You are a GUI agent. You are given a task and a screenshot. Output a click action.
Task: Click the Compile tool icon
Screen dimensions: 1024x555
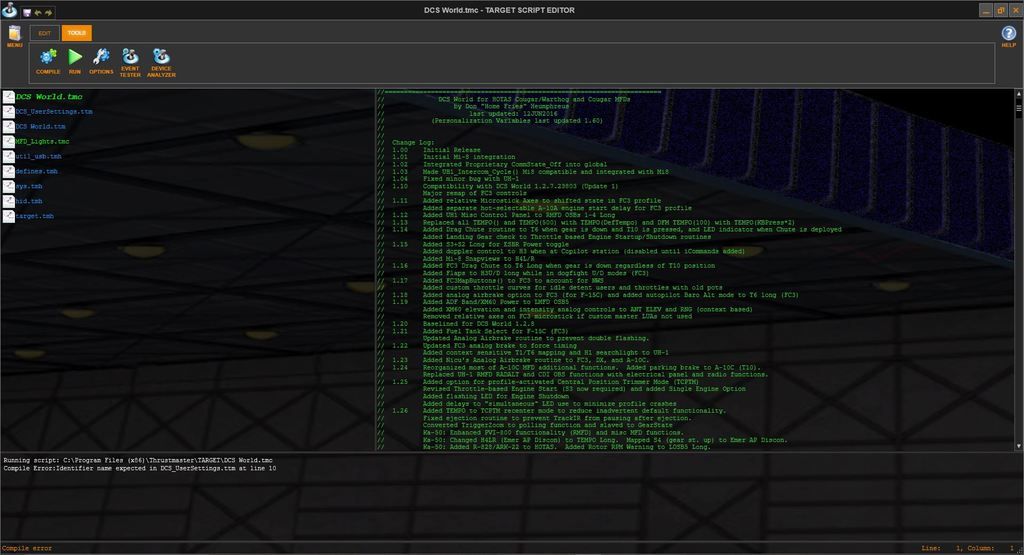(48, 59)
